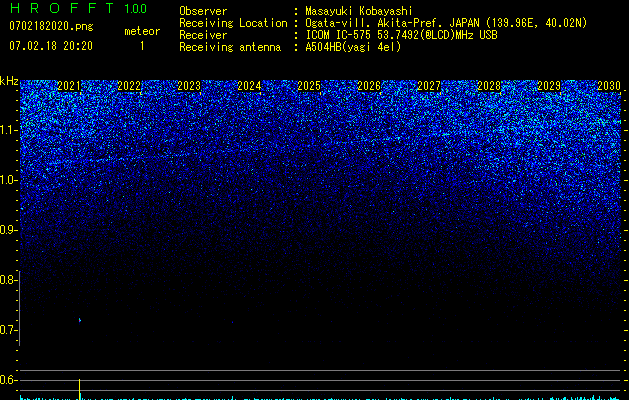Click the 2030 time marker
Image resolution: width=629 pixels, height=400 pixels.
click(x=609, y=86)
